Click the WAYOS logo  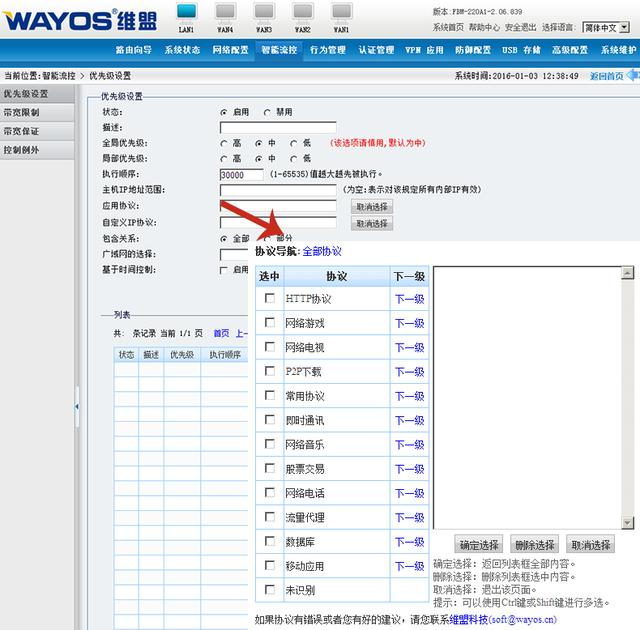(x=80, y=20)
